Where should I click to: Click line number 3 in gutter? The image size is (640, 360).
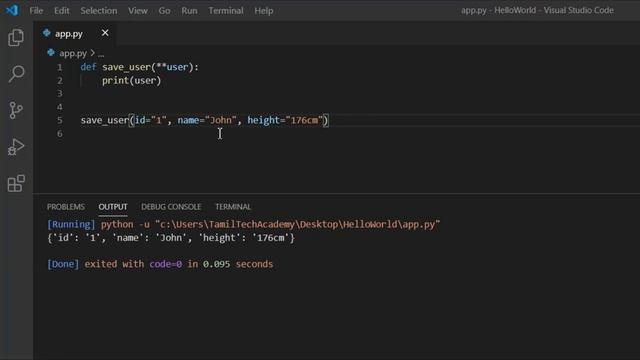[60, 93]
